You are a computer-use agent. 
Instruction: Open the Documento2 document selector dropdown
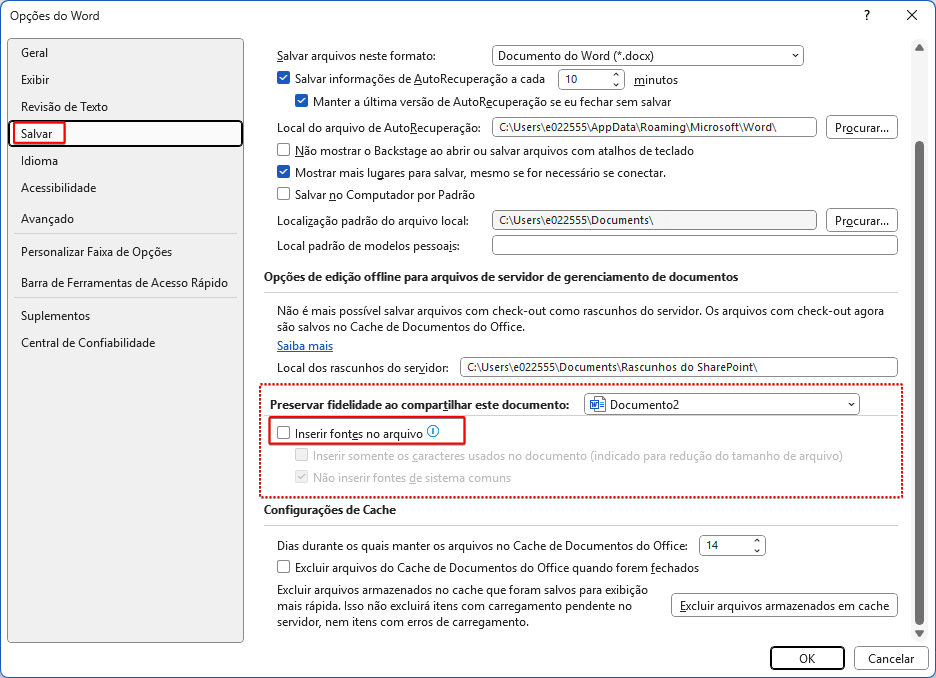[x=722, y=405]
